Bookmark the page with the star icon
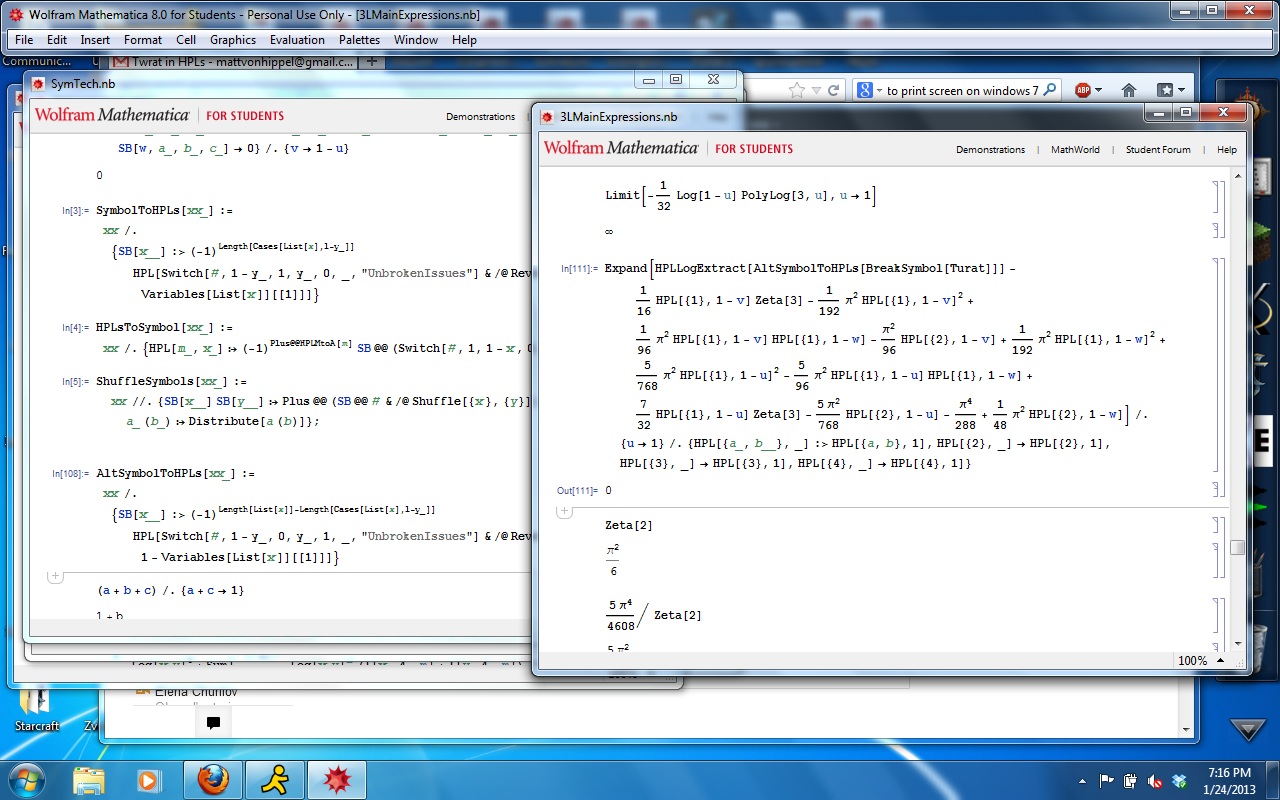 click(x=797, y=90)
